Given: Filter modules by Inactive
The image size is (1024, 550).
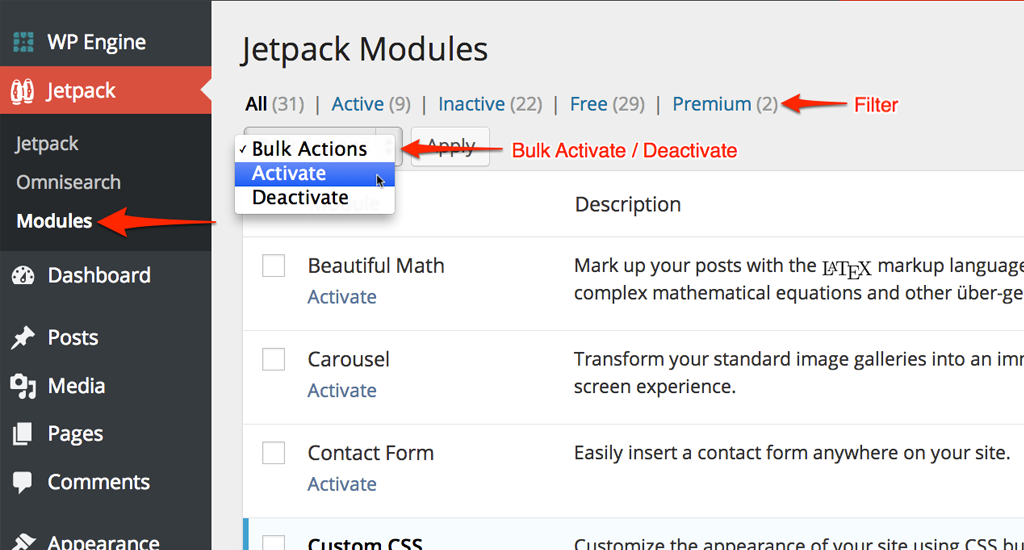Looking at the screenshot, I should tap(490, 104).
